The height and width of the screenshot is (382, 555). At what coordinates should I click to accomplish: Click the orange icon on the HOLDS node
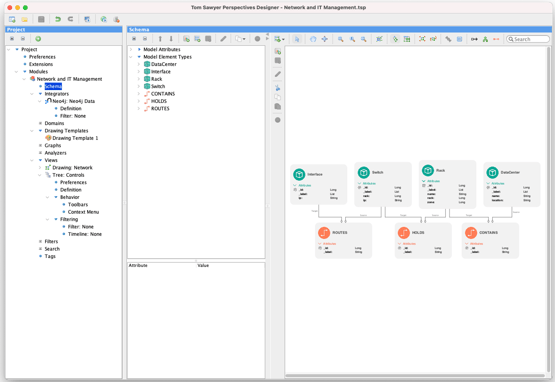click(x=404, y=233)
